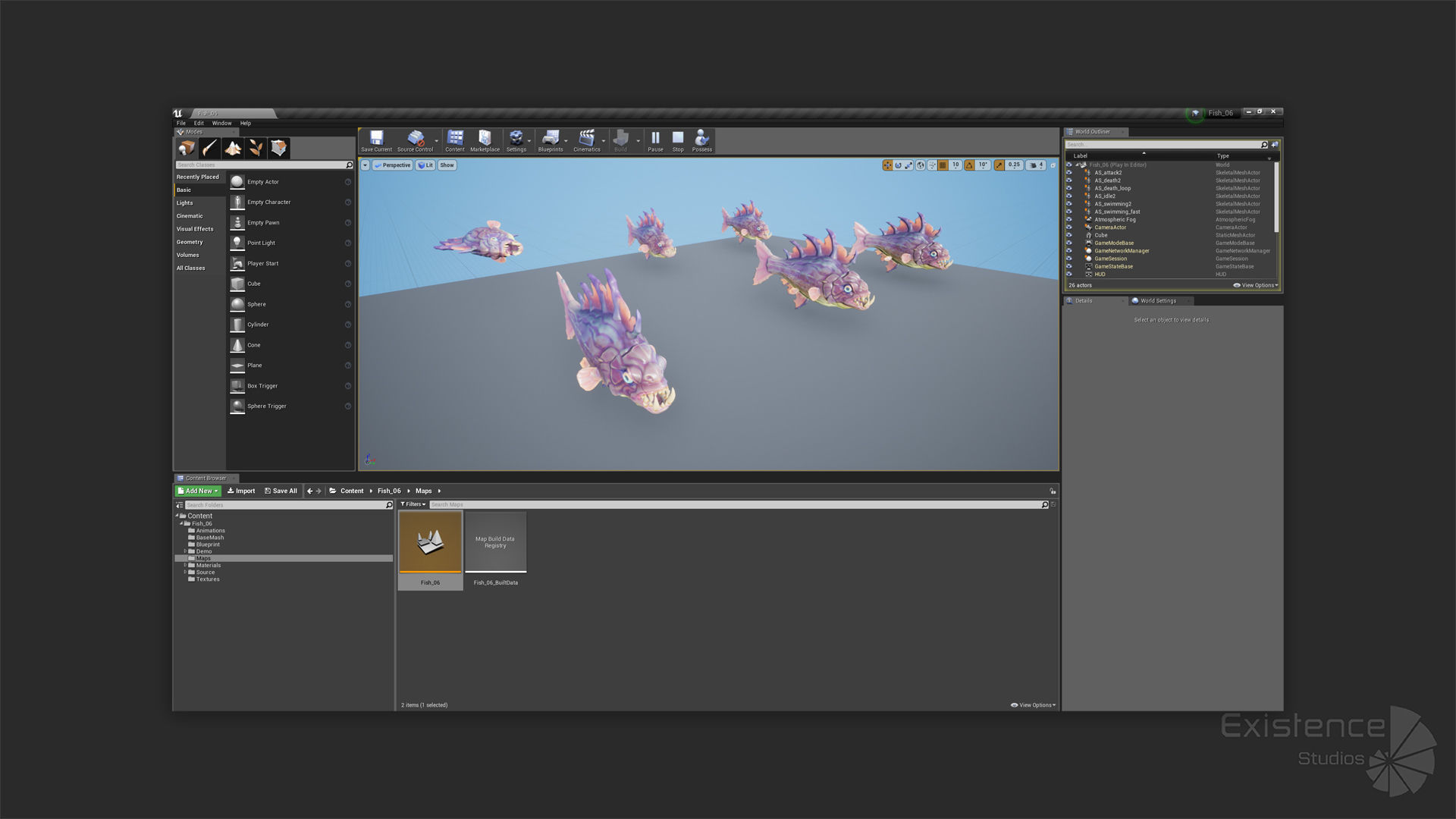This screenshot has height=819, width=1456.
Task: Open the Window menu
Action: [x=222, y=123]
